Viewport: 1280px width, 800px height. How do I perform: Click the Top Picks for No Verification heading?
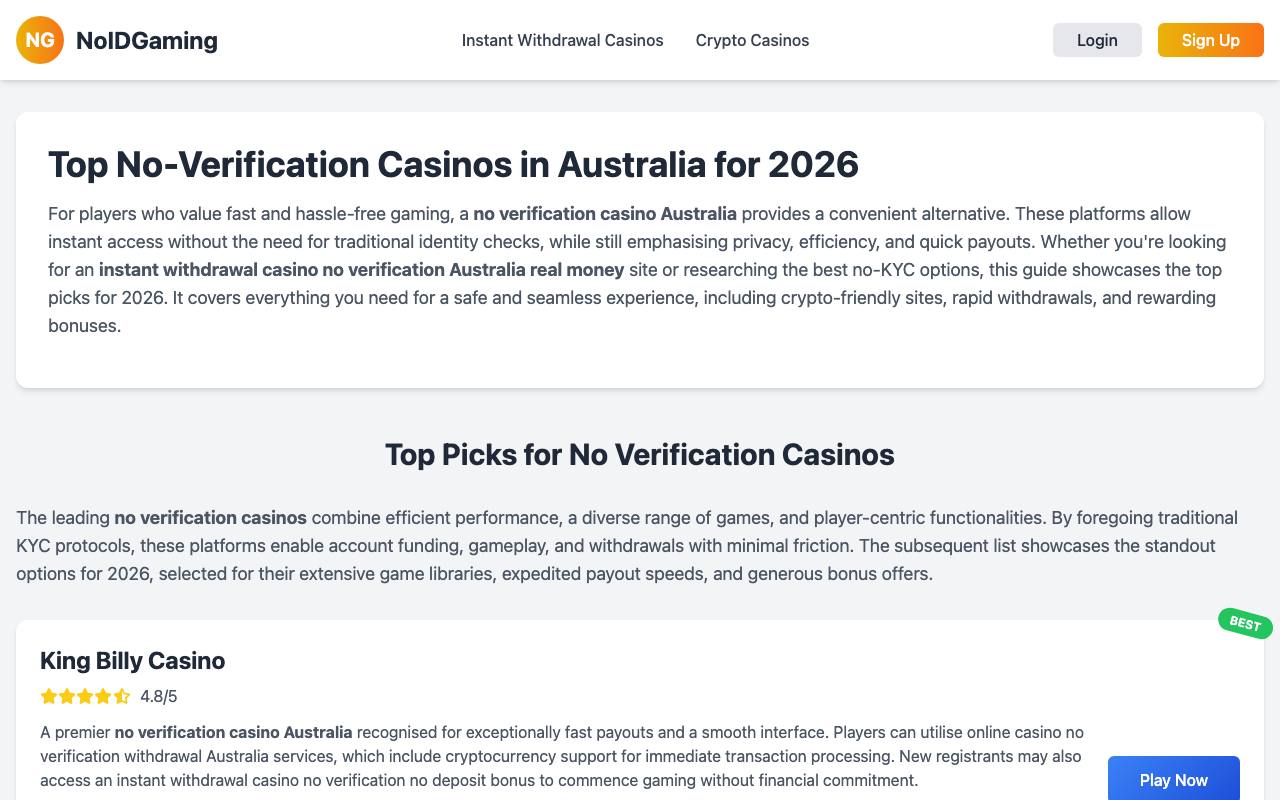(640, 454)
